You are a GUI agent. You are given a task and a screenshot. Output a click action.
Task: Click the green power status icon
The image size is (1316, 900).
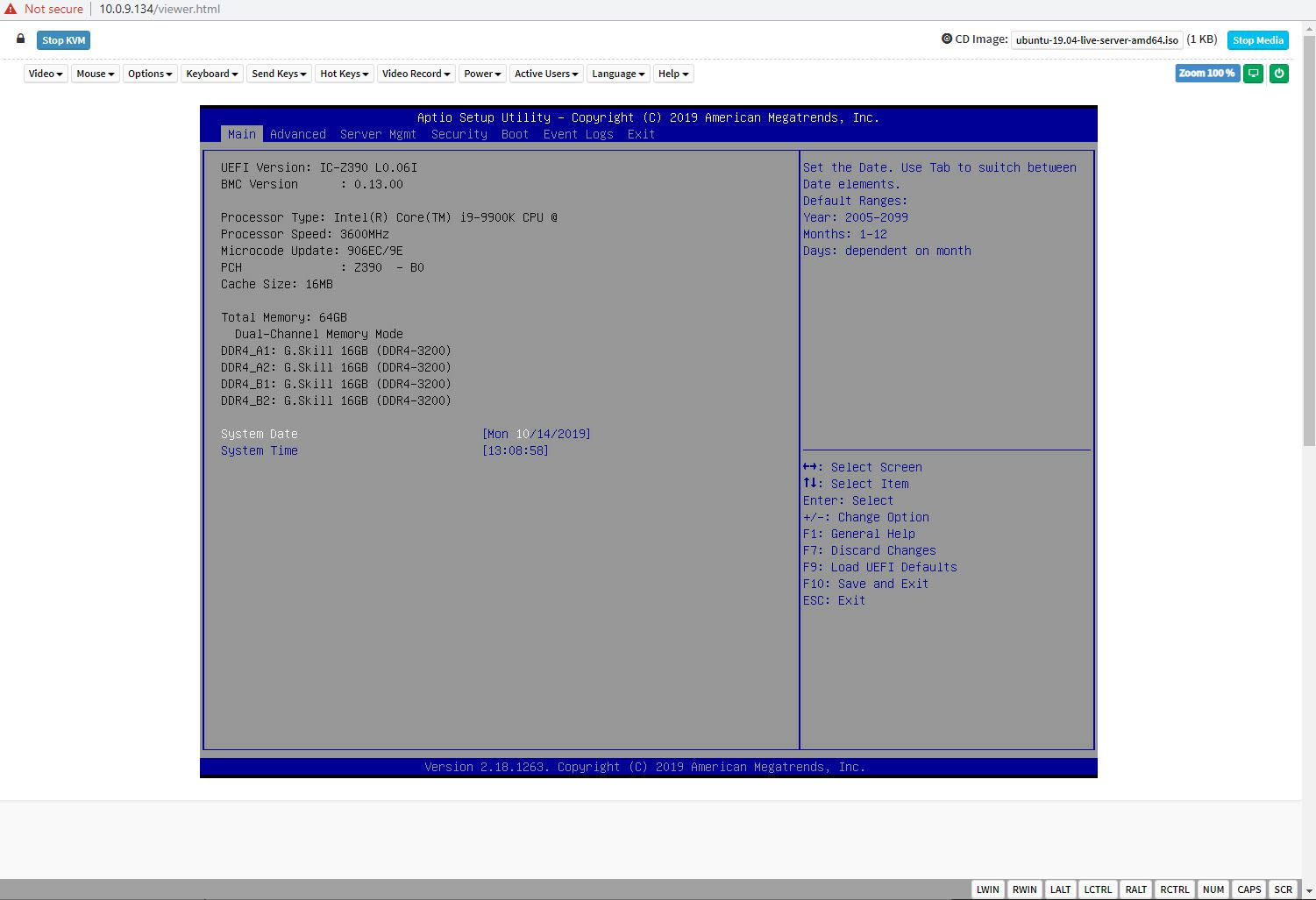point(1279,74)
